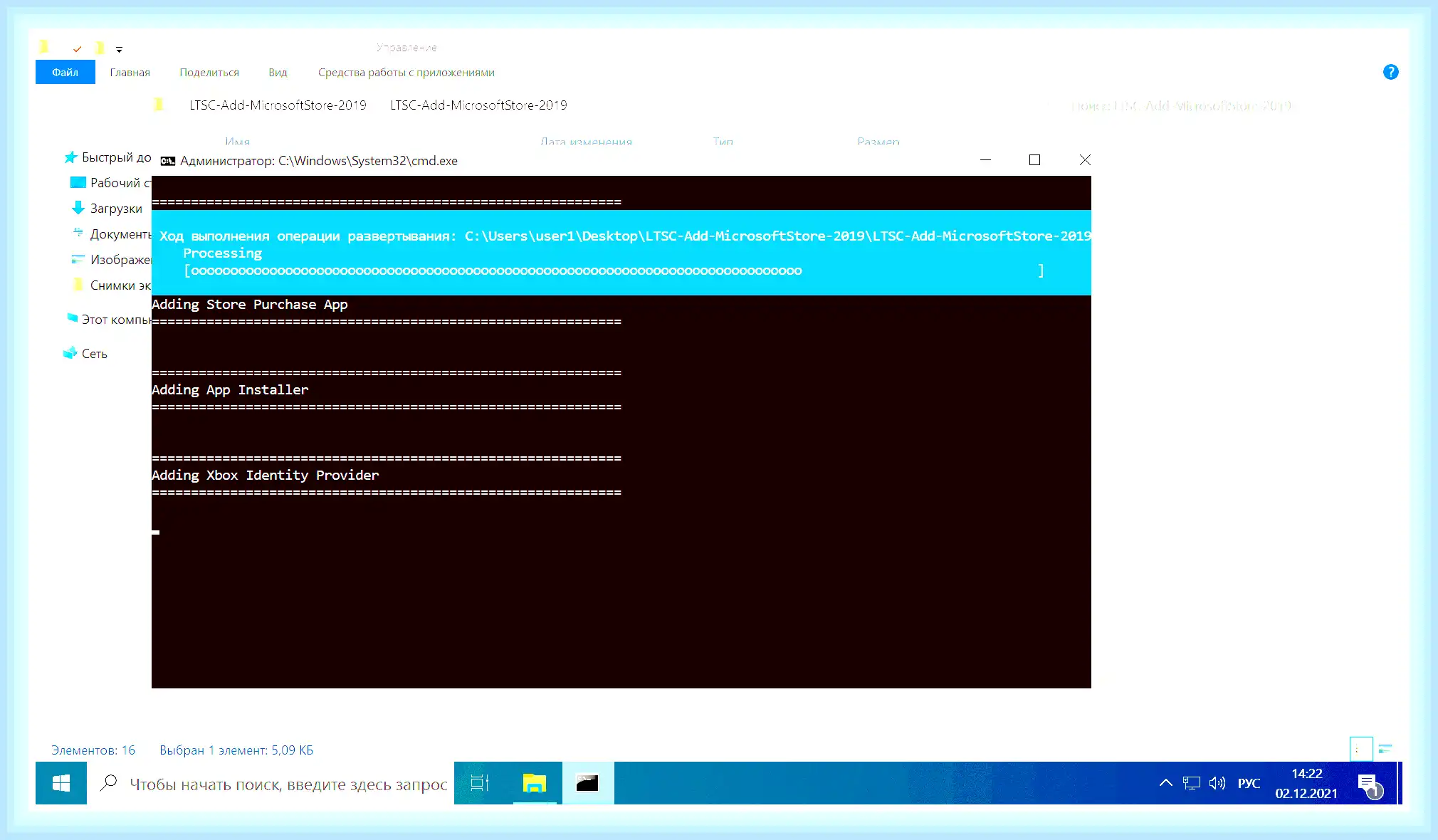The height and width of the screenshot is (840, 1438).
Task: Open the Файл ribbon tab
Action: (x=65, y=72)
